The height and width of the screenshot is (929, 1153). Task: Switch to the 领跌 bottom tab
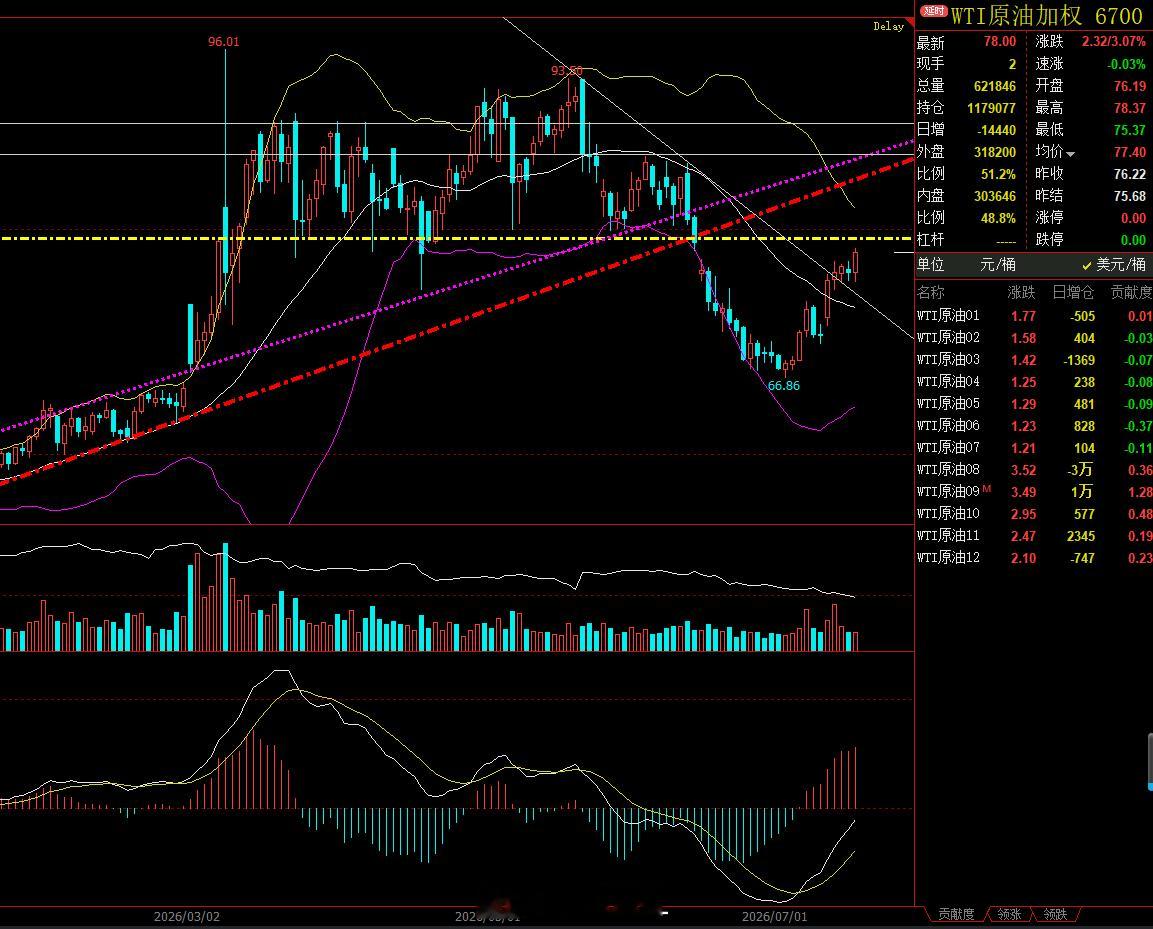[1055, 914]
